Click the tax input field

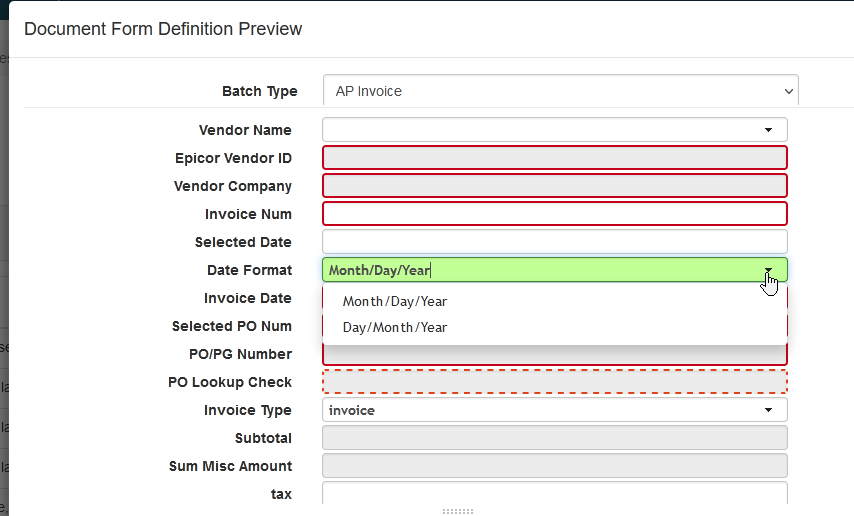(x=554, y=494)
